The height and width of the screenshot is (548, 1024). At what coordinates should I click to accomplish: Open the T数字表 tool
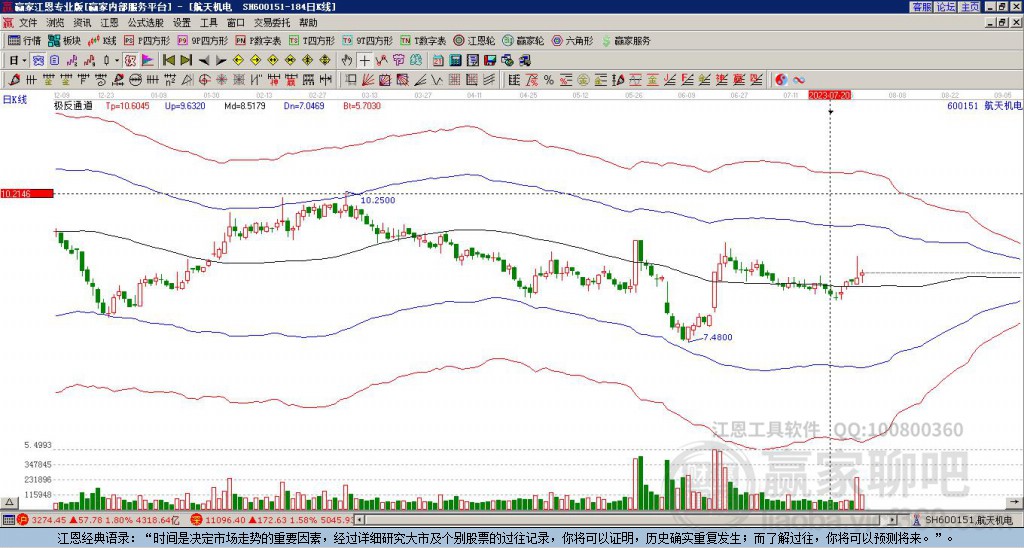(x=423, y=40)
